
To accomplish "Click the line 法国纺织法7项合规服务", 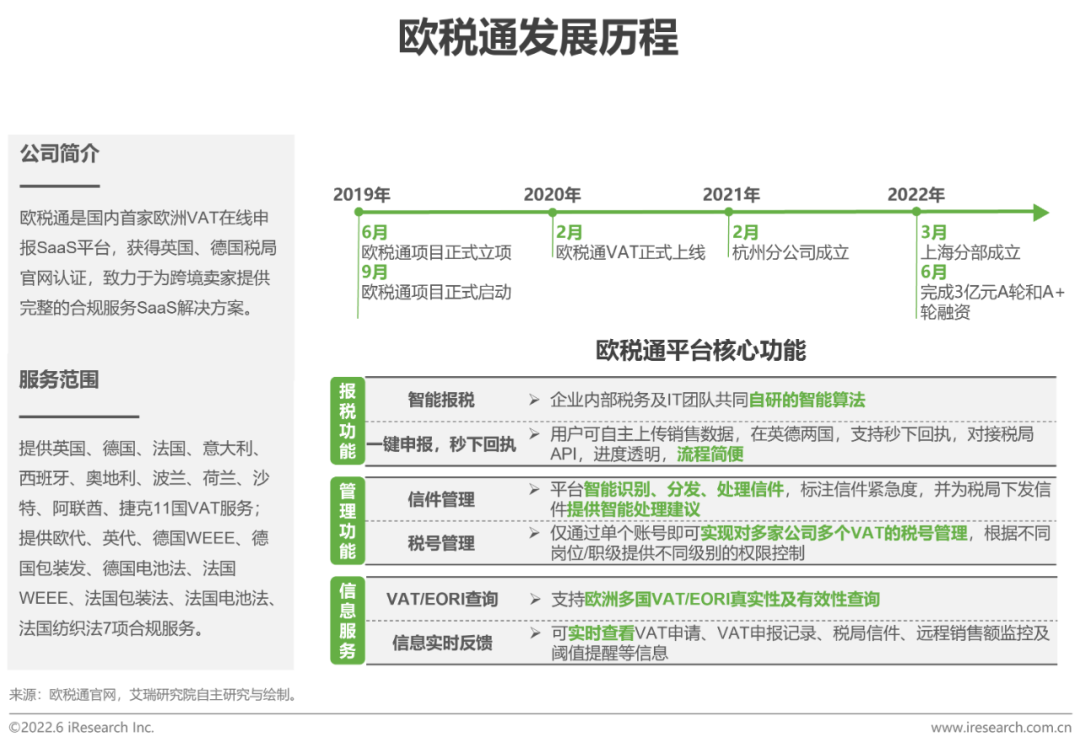I will click(111, 628).
